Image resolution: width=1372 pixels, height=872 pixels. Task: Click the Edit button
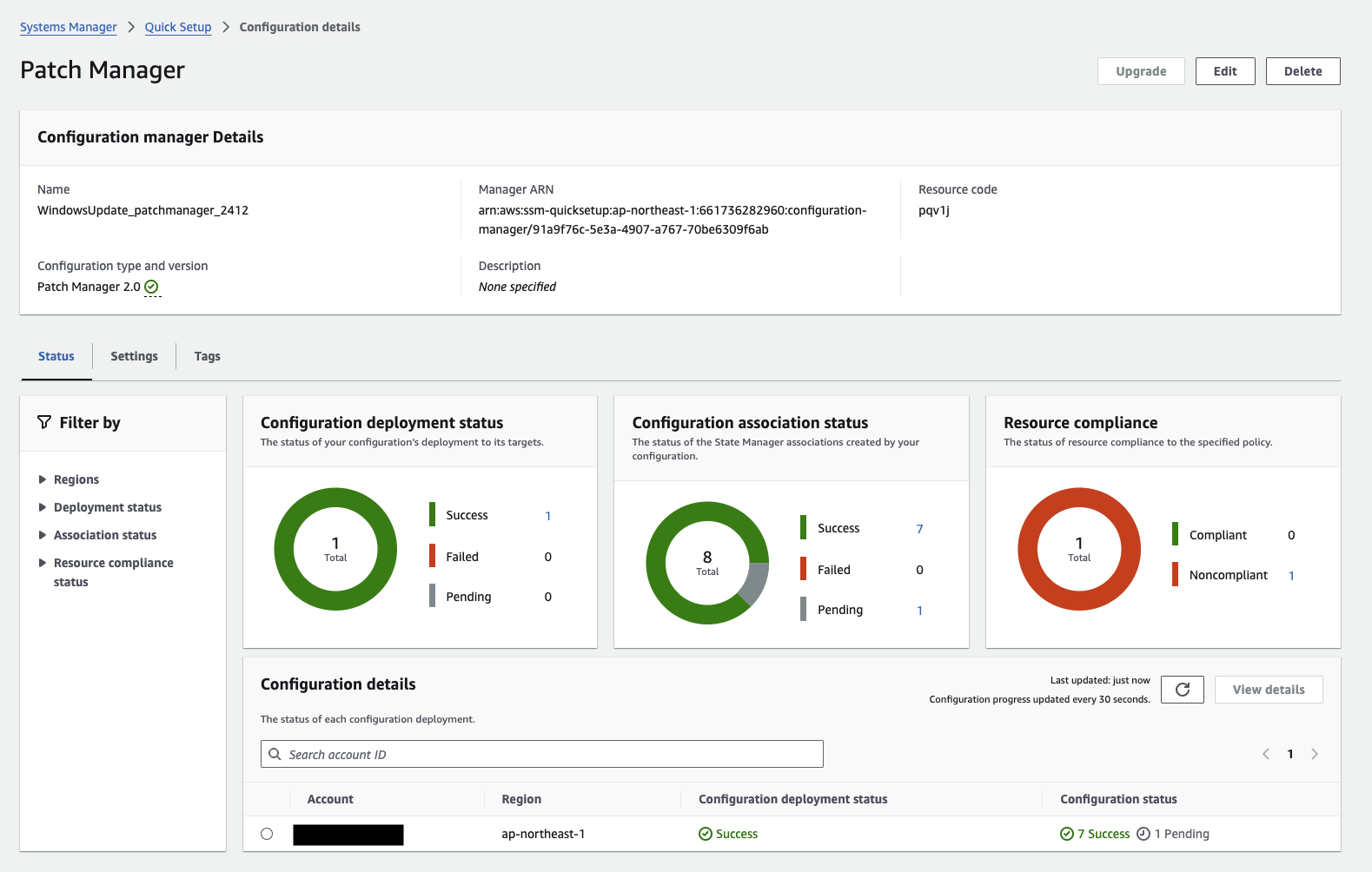1225,71
